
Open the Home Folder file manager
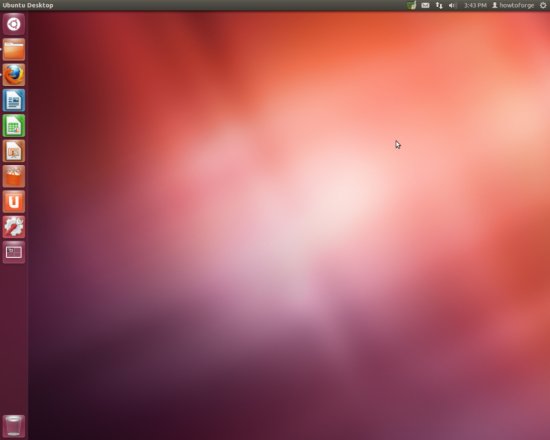(14, 49)
